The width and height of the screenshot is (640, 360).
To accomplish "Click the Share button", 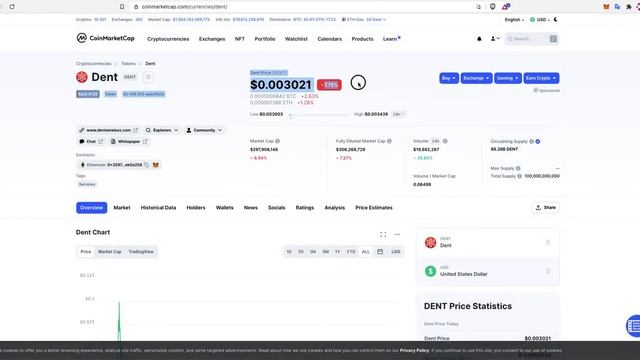I will [x=545, y=207].
